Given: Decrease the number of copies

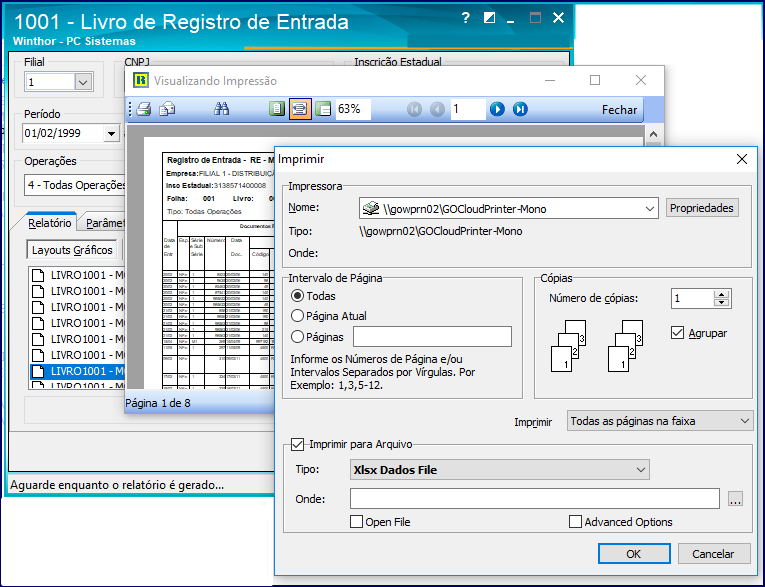Looking at the screenshot, I should coord(722,303).
